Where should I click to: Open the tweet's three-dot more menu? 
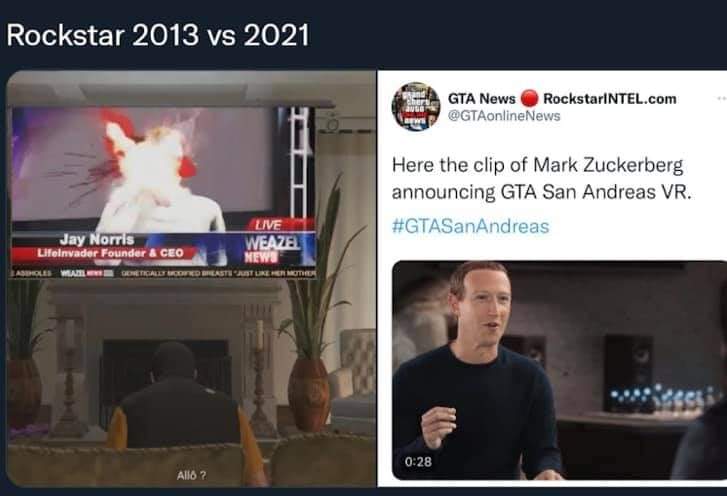721,98
